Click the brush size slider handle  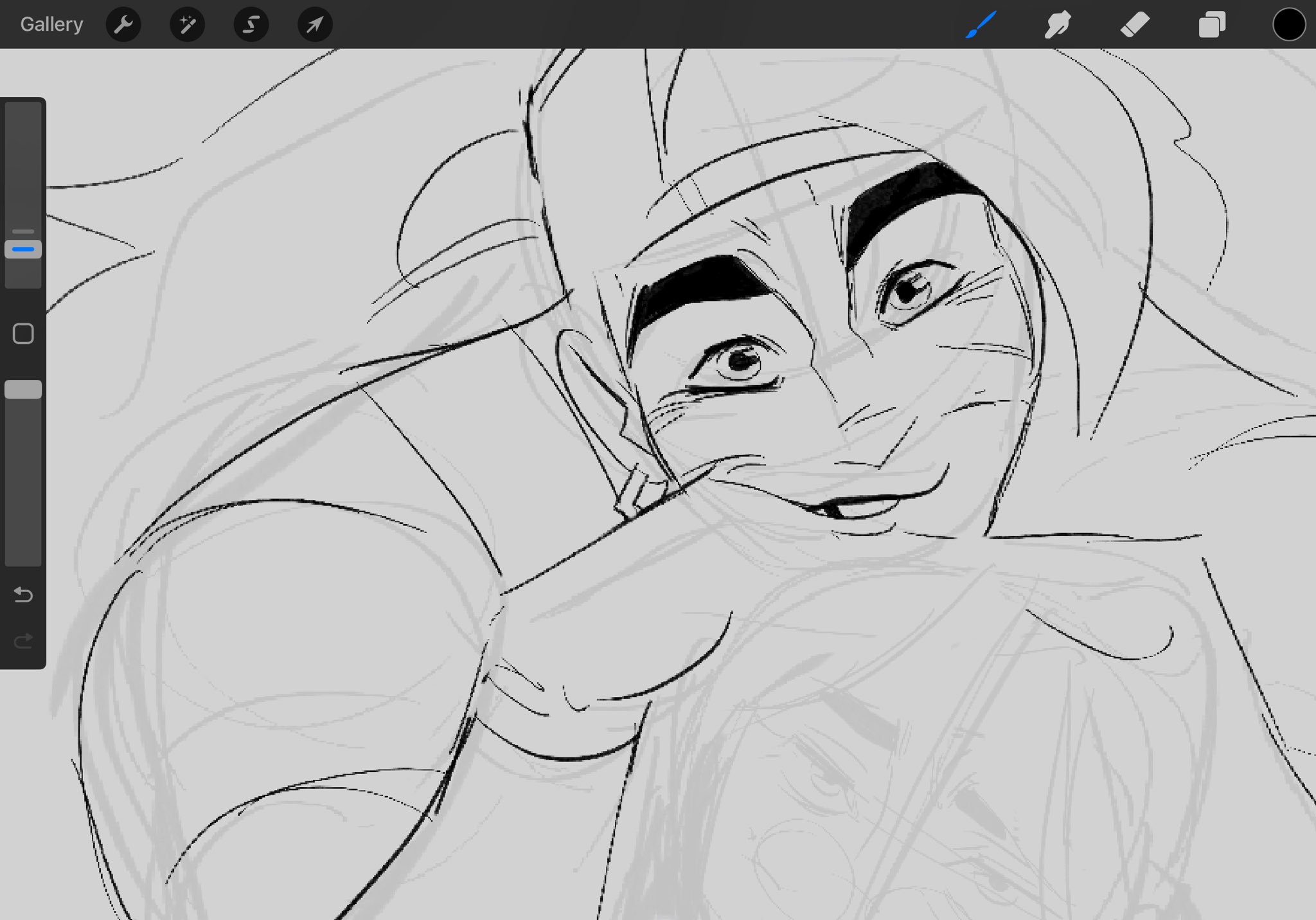coord(23,249)
